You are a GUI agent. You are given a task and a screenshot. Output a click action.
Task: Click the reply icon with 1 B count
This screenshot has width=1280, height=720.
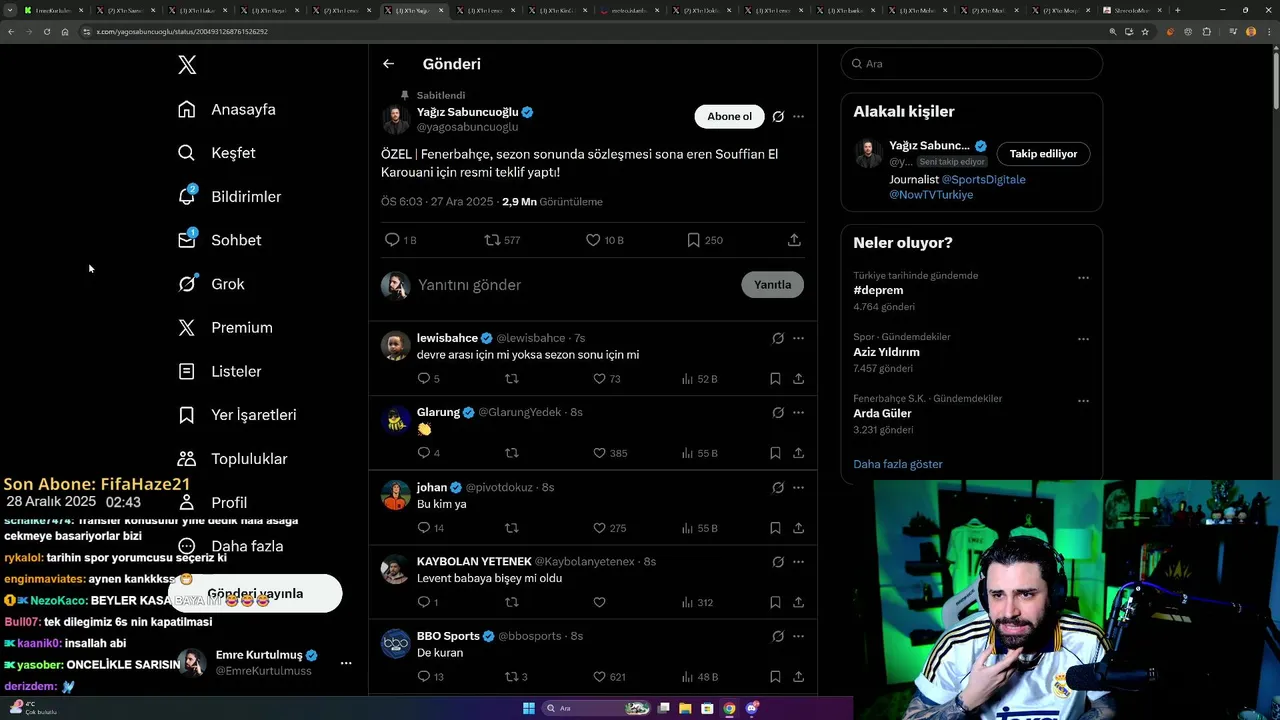[x=400, y=240]
